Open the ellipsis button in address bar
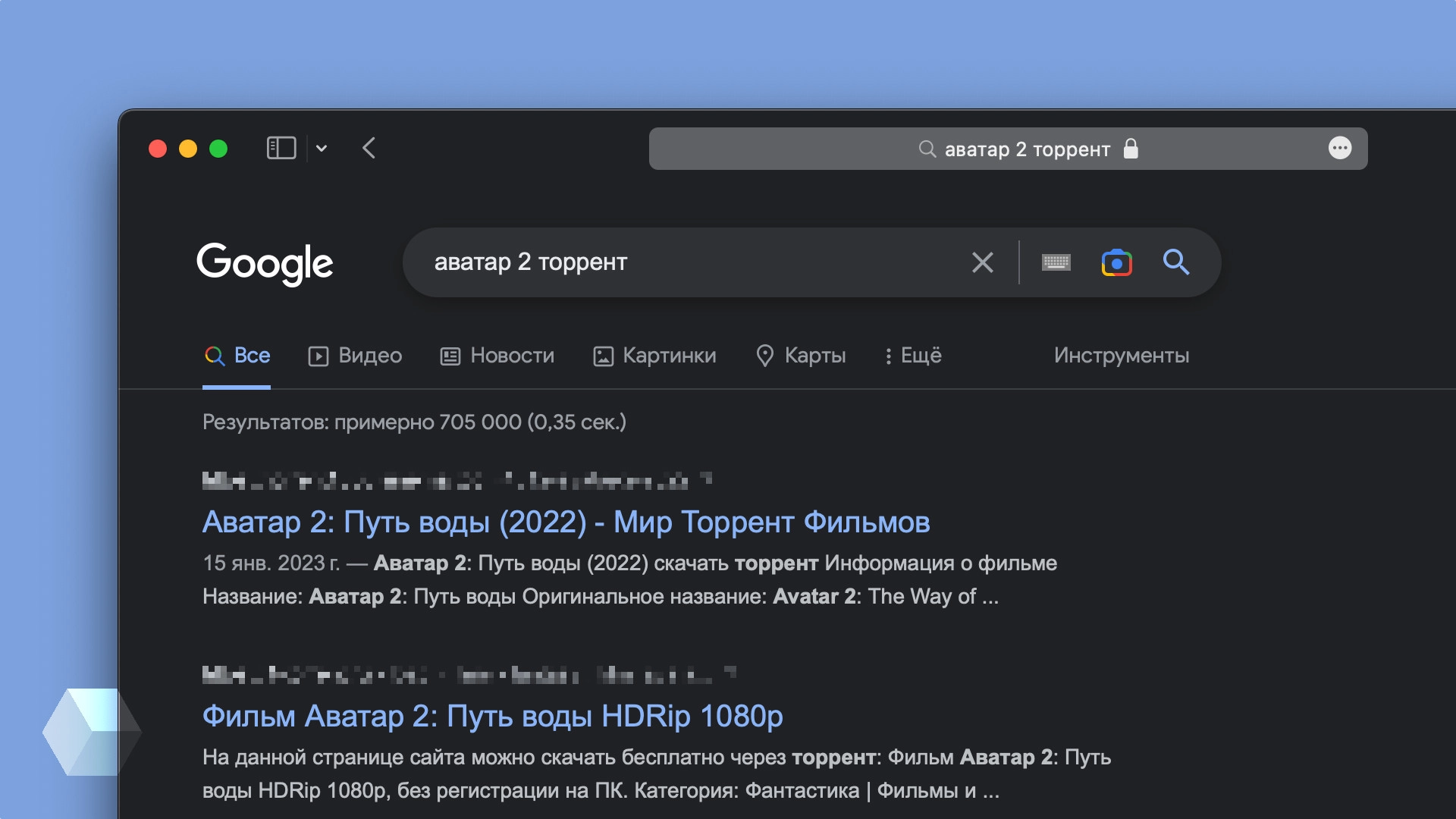Viewport: 1456px width, 819px height. click(1340, 148)
